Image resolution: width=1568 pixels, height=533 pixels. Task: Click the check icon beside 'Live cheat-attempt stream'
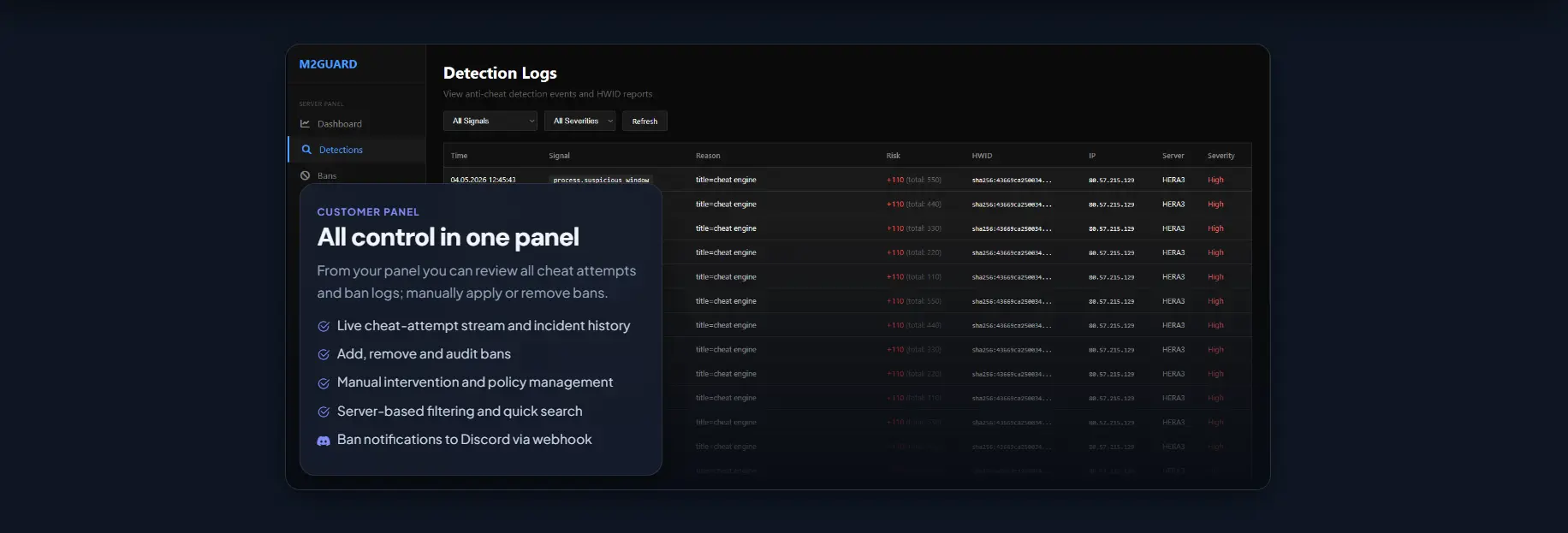click(324, 326)
